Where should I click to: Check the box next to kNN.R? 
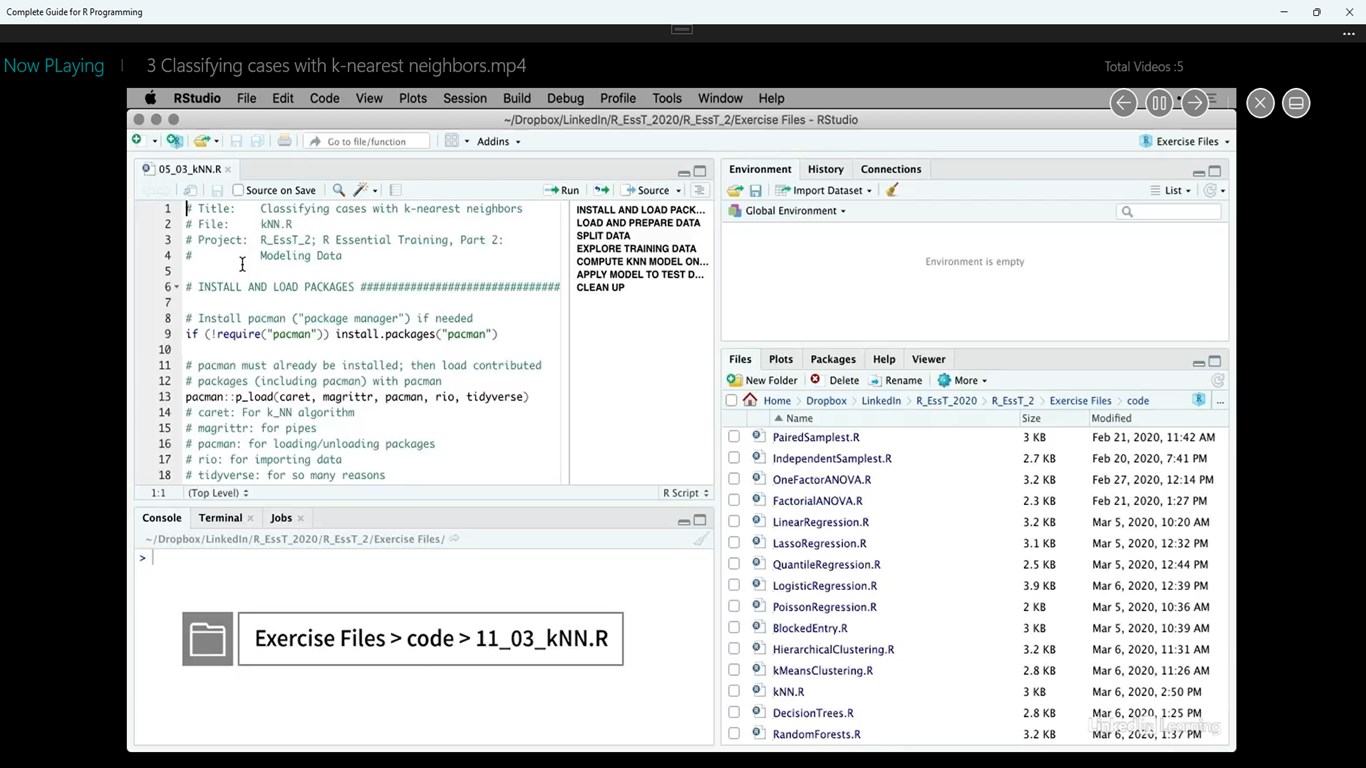click(734, 692)
